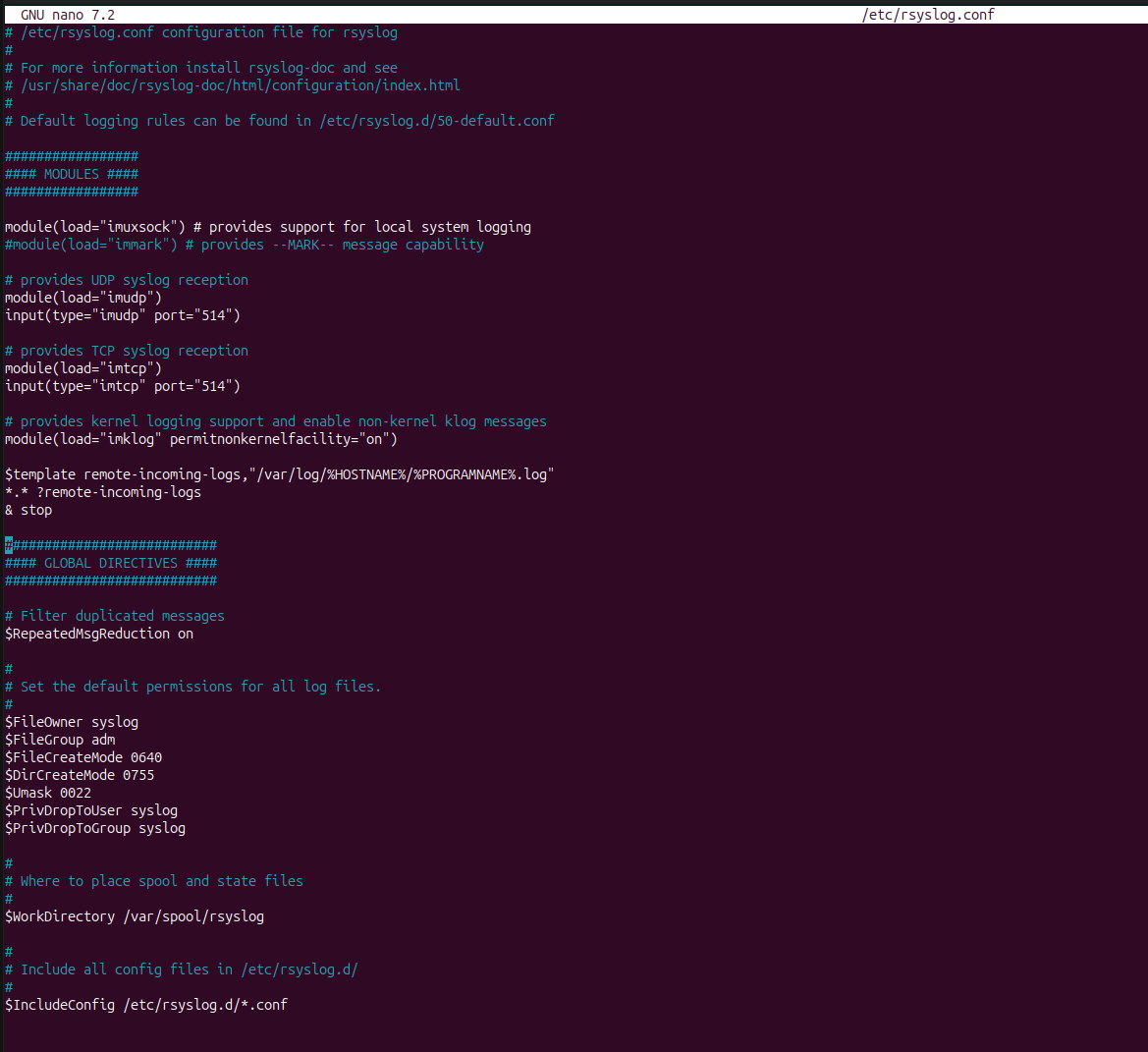Screen dimensions: 1148x1052
Task: Click the 'Include all config files' comment line
Action: 182,969
